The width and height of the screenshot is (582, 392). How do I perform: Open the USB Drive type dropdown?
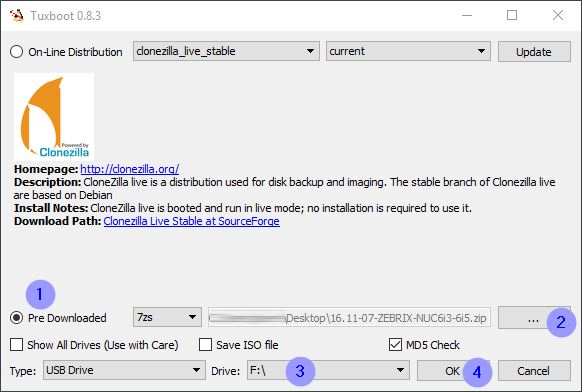124,370
